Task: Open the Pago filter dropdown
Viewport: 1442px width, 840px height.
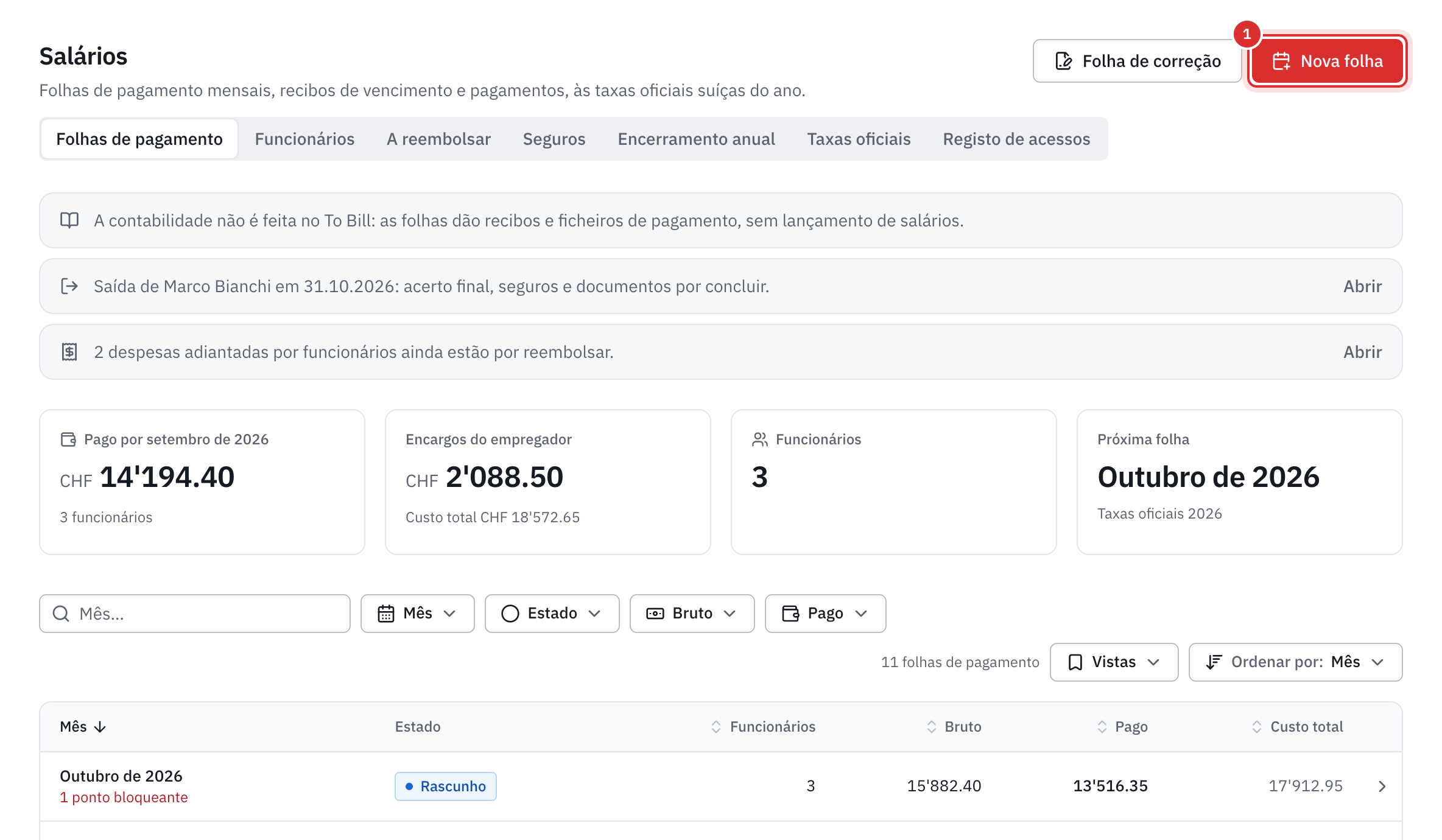Action: (825, 614)
